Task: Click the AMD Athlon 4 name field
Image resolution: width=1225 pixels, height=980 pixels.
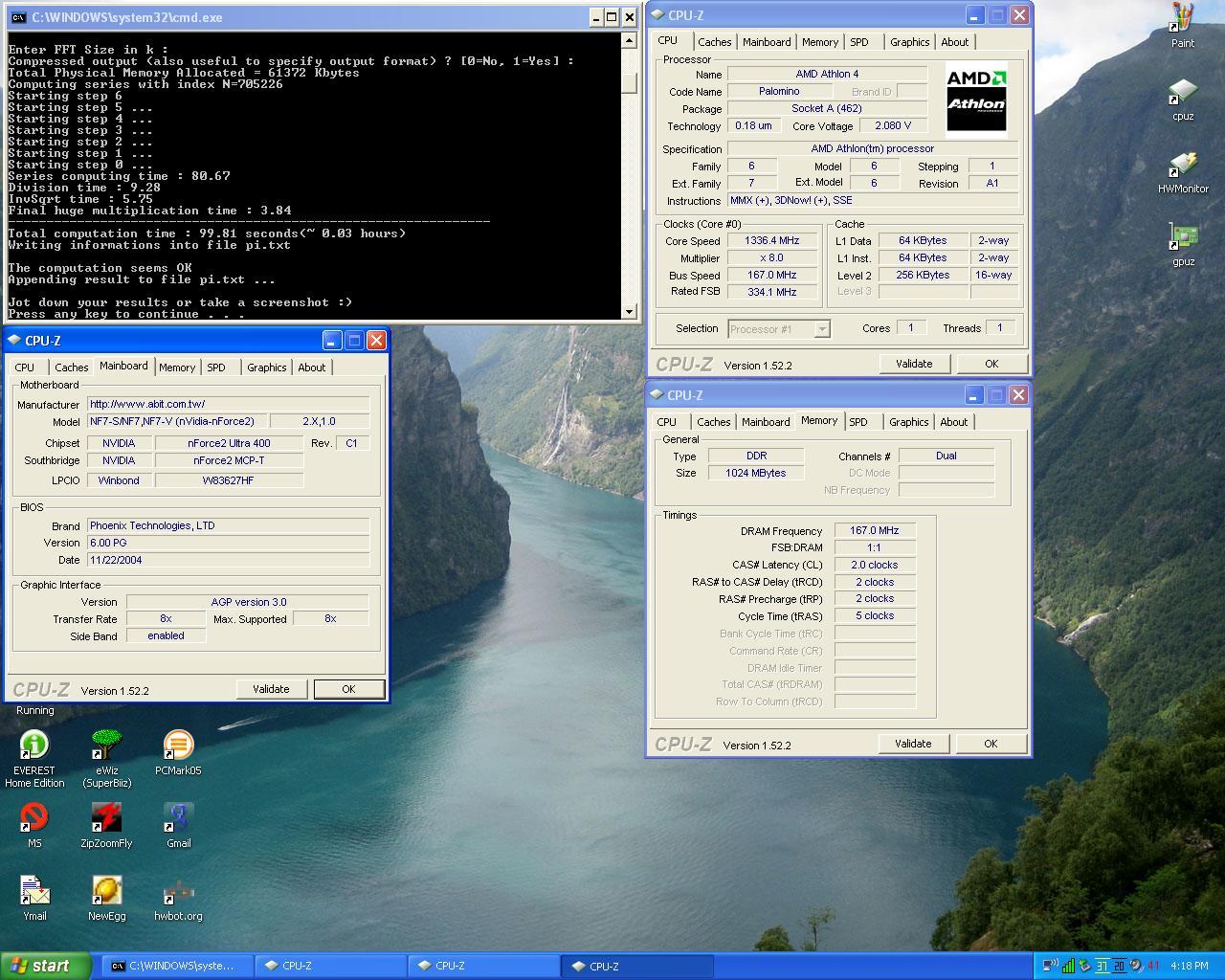Action: (x=827, y=74)
